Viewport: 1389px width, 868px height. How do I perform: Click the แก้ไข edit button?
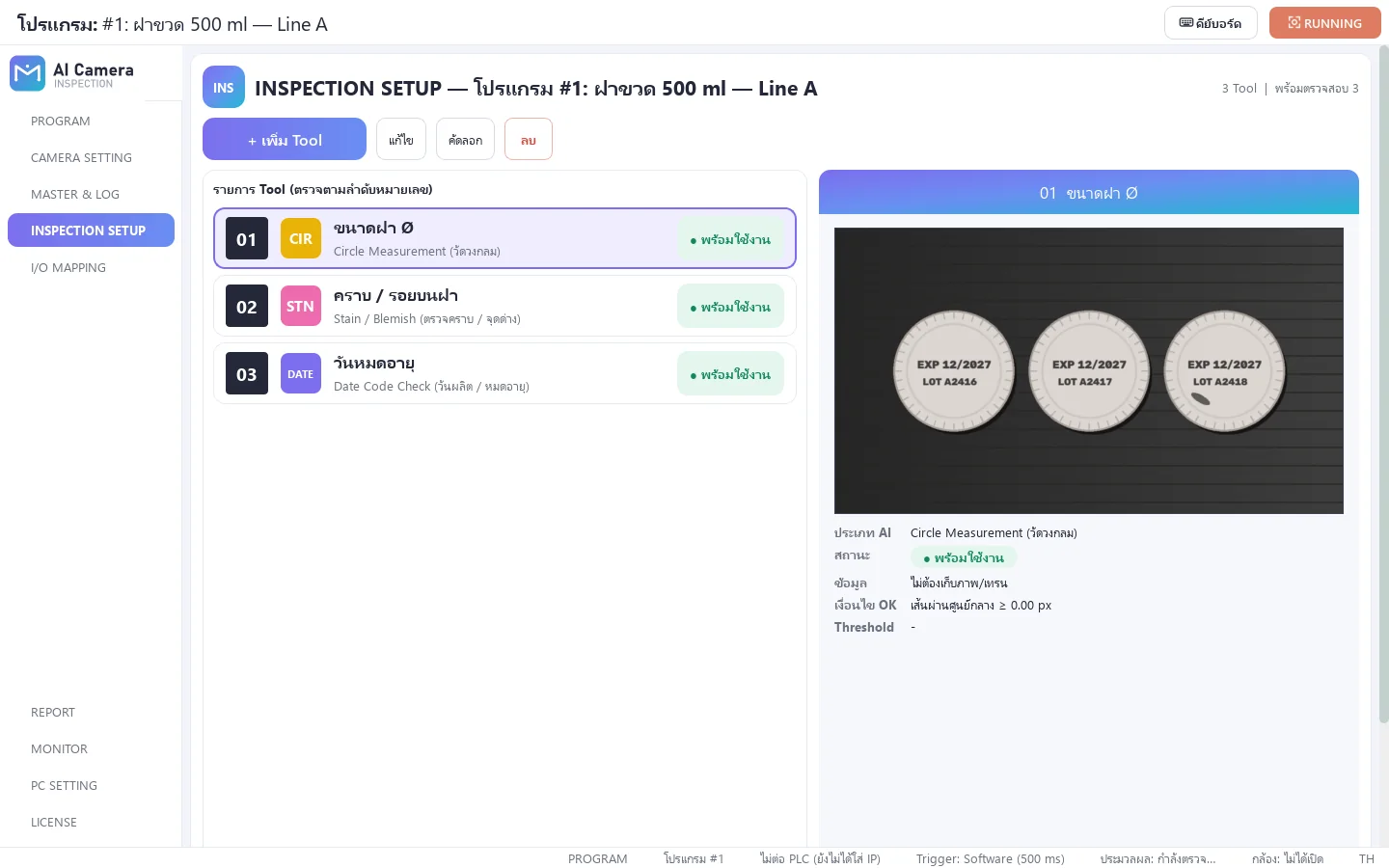(401, 139)
